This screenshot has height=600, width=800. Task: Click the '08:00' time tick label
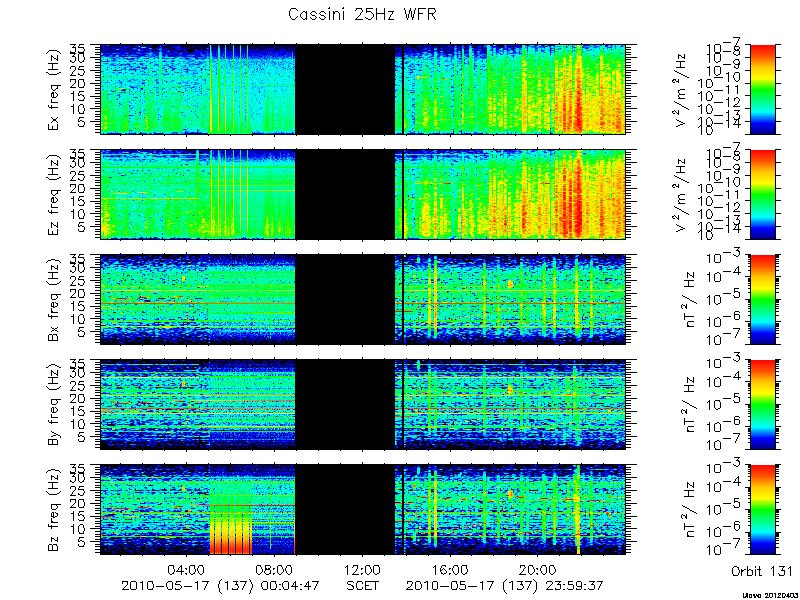pyautogui.click(x=275, y=569)
